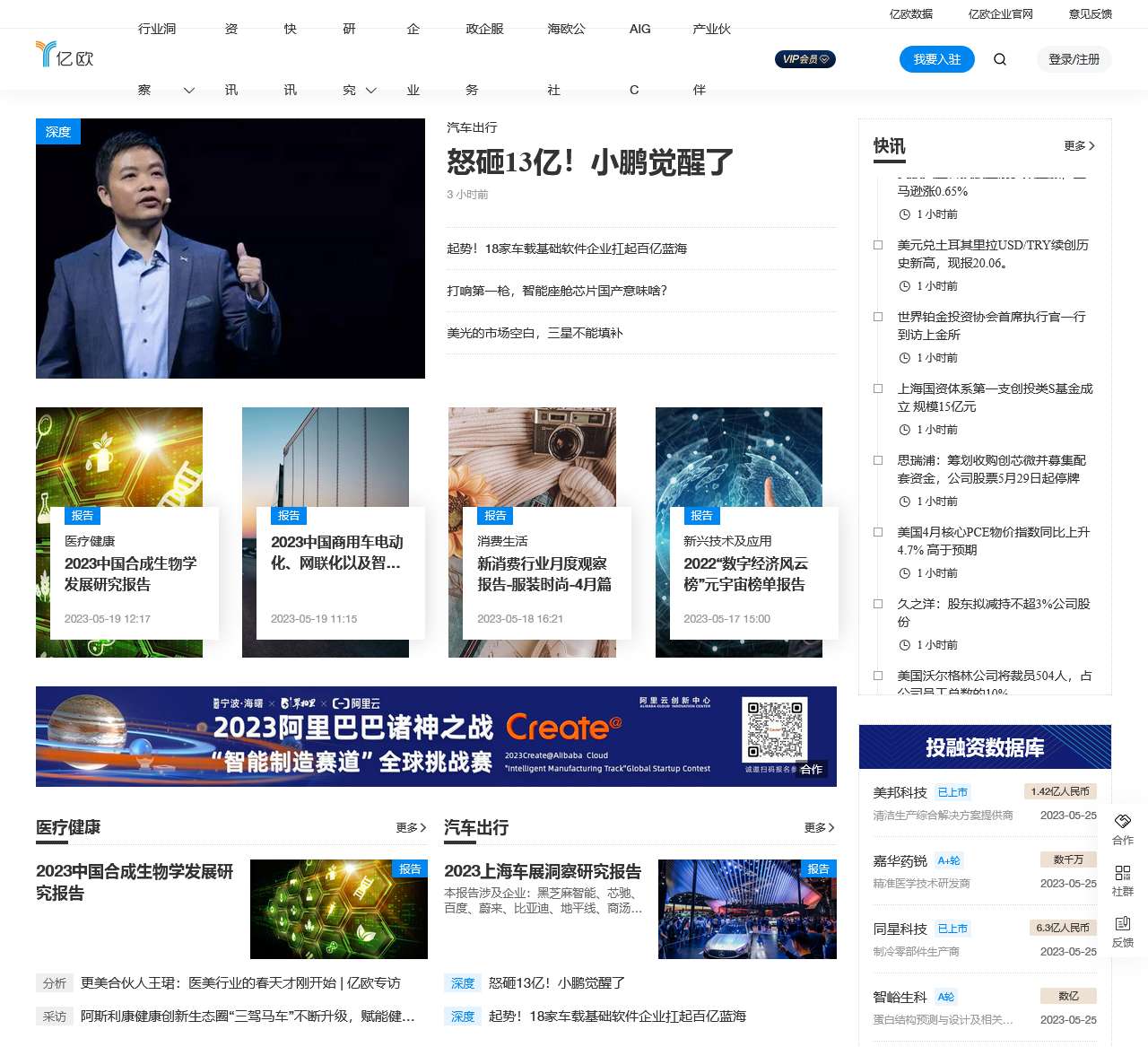Toggle square marker beside 上海国资体系 news

click(x=878, y=388)
